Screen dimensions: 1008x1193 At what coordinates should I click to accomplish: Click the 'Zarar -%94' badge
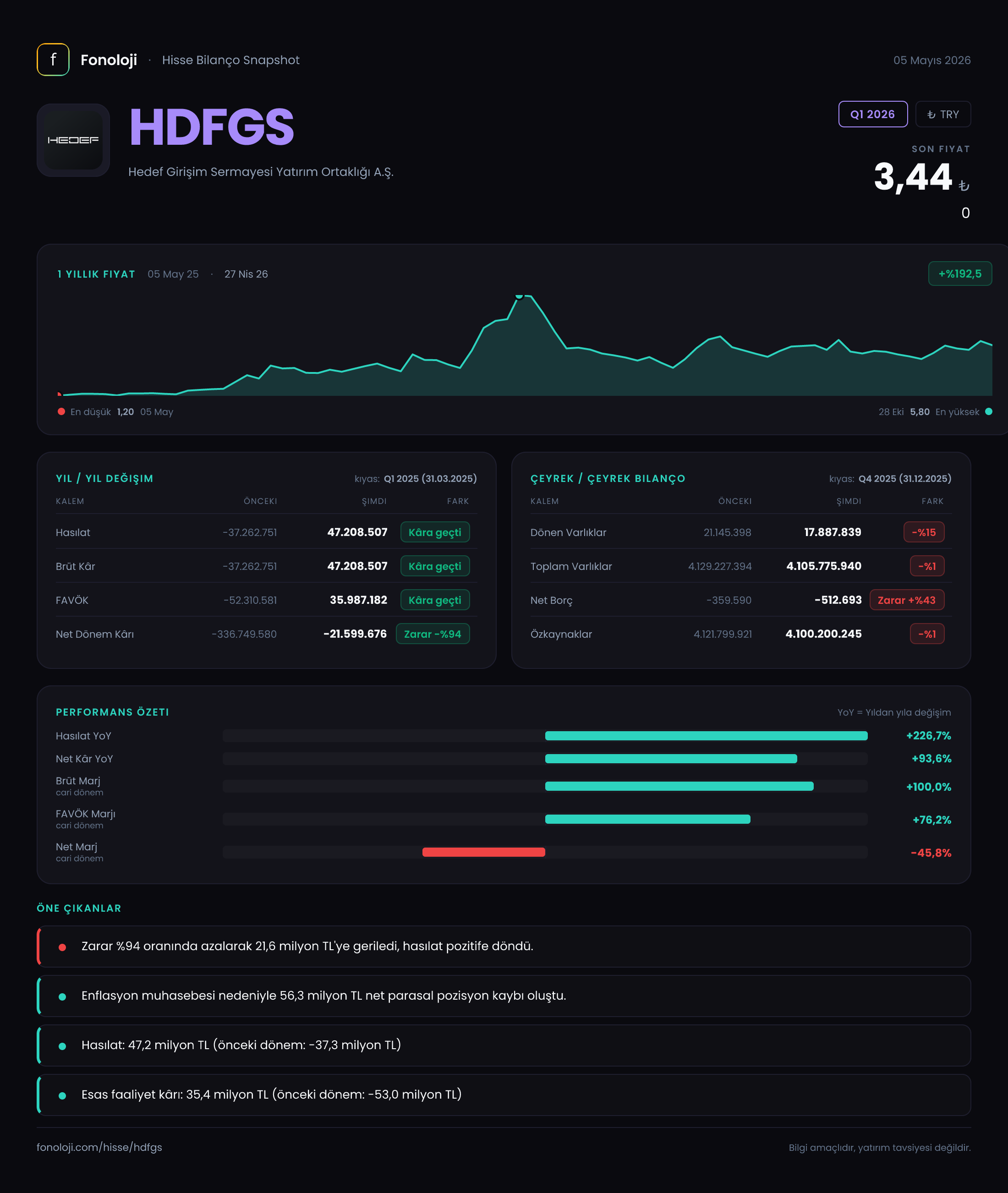[433, 634]
